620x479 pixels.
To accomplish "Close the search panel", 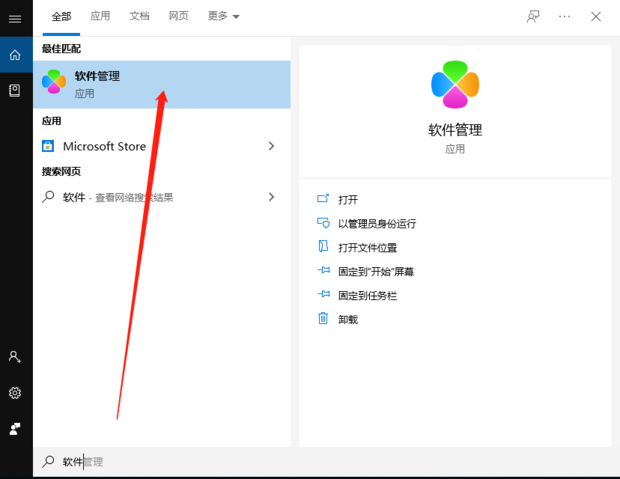I will click(x=596, y=16).
